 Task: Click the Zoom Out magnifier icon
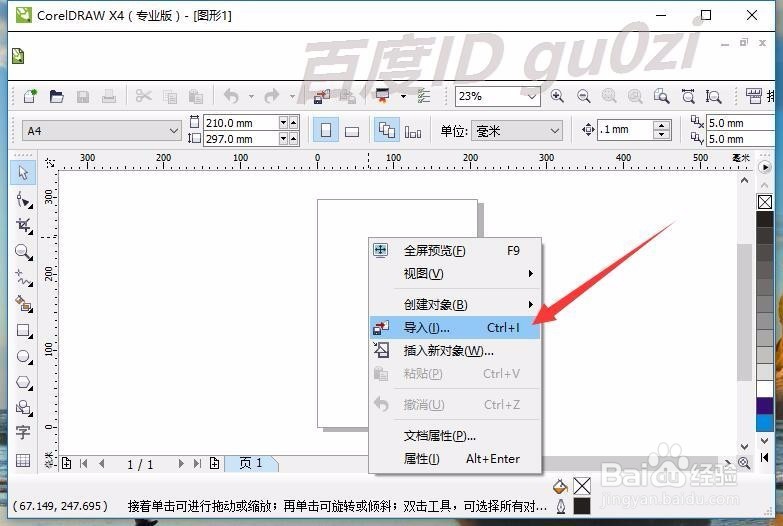(583, 95)
